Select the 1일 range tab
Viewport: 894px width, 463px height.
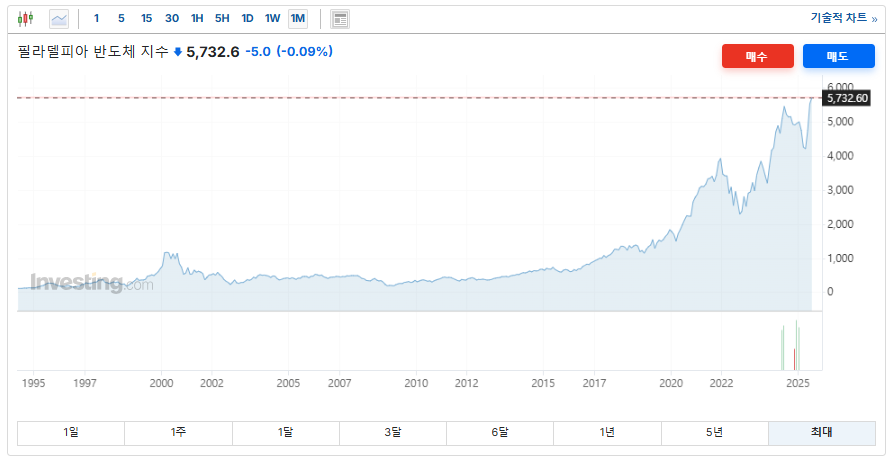[x=71, y=433]
